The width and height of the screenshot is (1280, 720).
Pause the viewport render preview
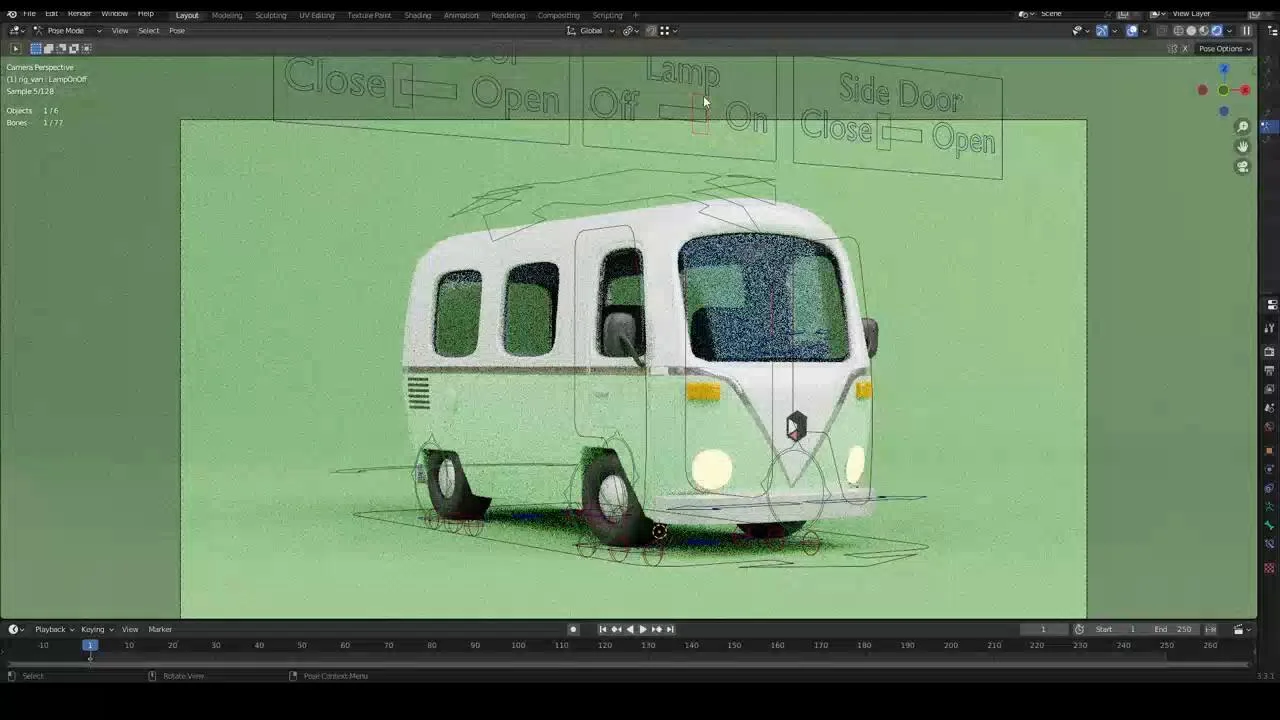point(1246,31)
